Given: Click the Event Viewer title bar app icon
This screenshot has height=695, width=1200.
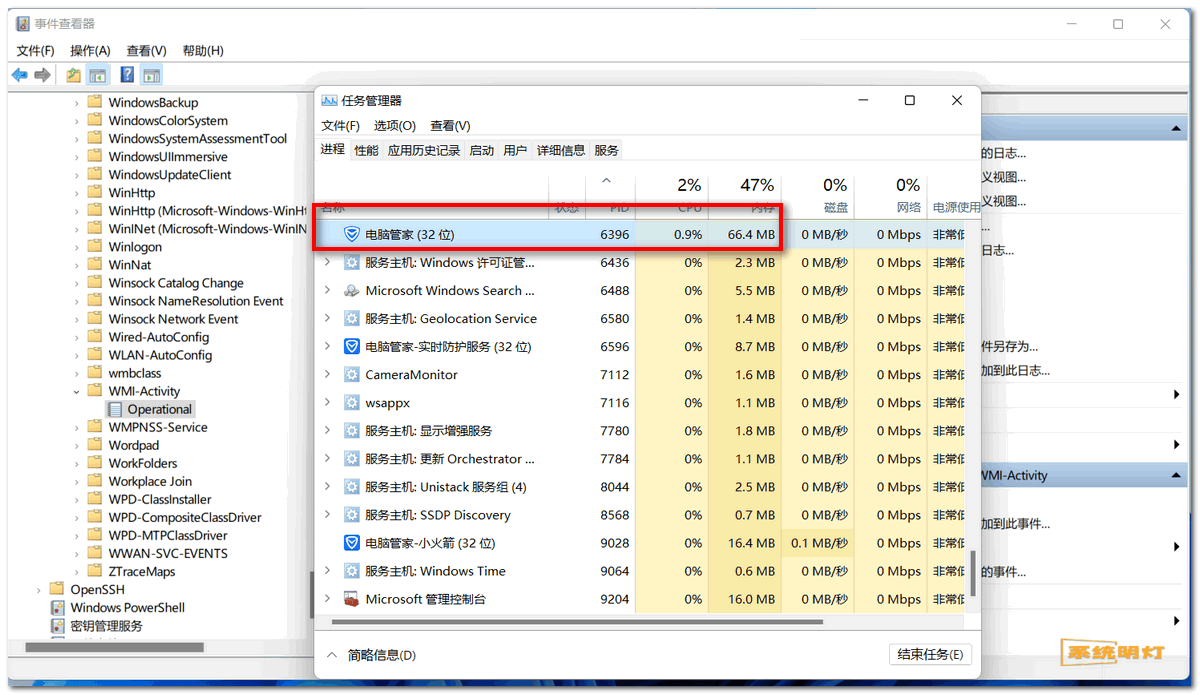Looking at the screenshot, I should pyautogui.click(x=23, y=24).
